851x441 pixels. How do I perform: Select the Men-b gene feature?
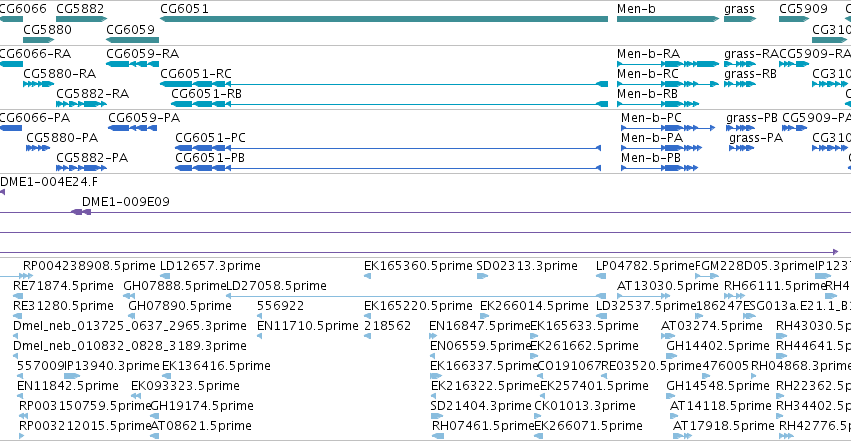coord(668,19)
